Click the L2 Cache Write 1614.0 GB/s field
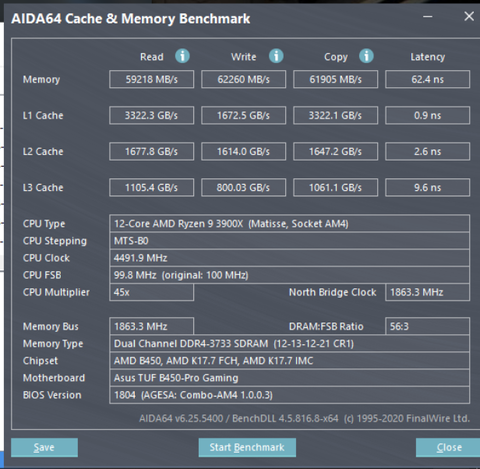The width and height of the screenshot is (480, 469). pos(244,151)
